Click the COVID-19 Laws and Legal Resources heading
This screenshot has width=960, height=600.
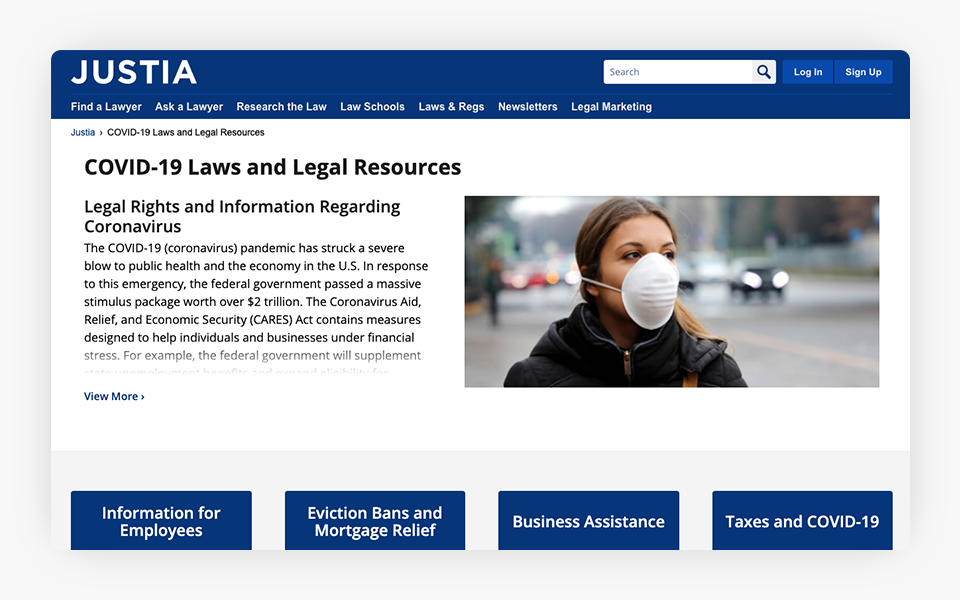(x=273, y=167)
